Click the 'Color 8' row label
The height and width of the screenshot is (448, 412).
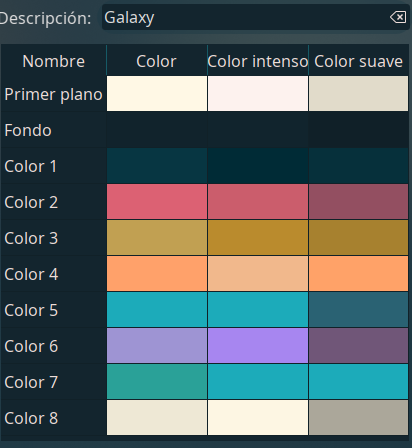(x=31, y=418)
